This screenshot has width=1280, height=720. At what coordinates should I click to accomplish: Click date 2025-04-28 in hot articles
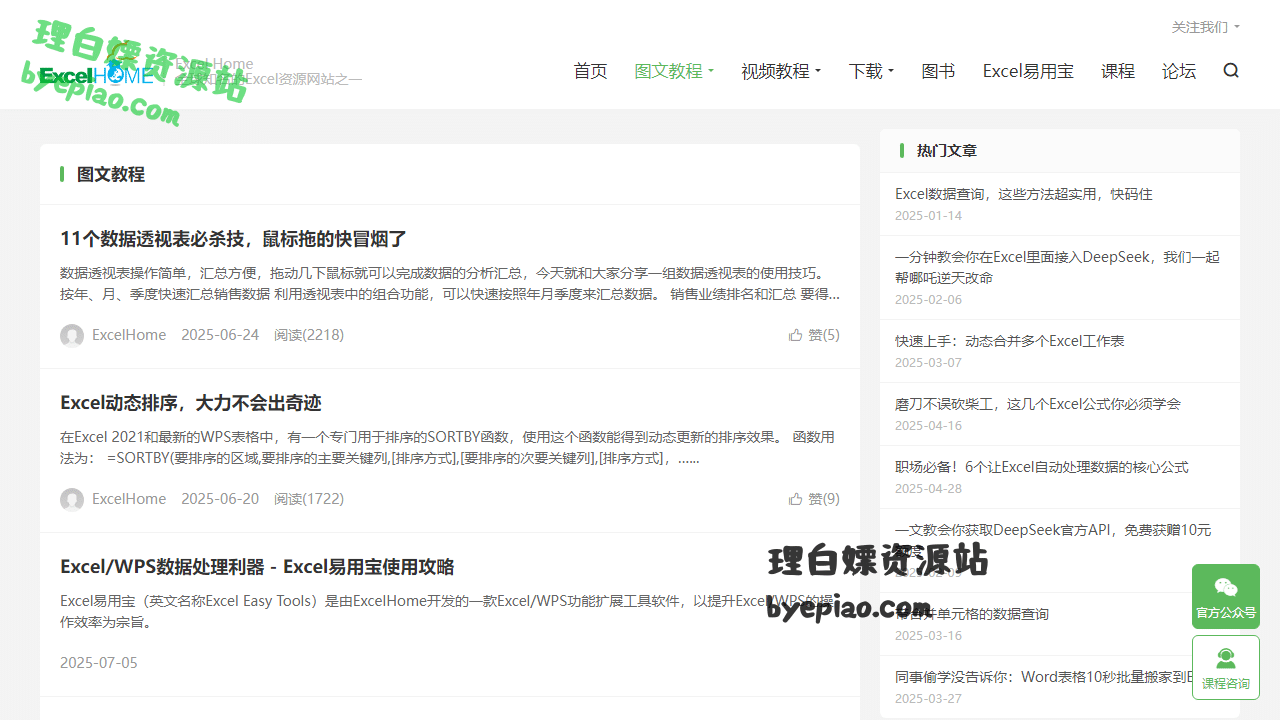coord(928,488)
